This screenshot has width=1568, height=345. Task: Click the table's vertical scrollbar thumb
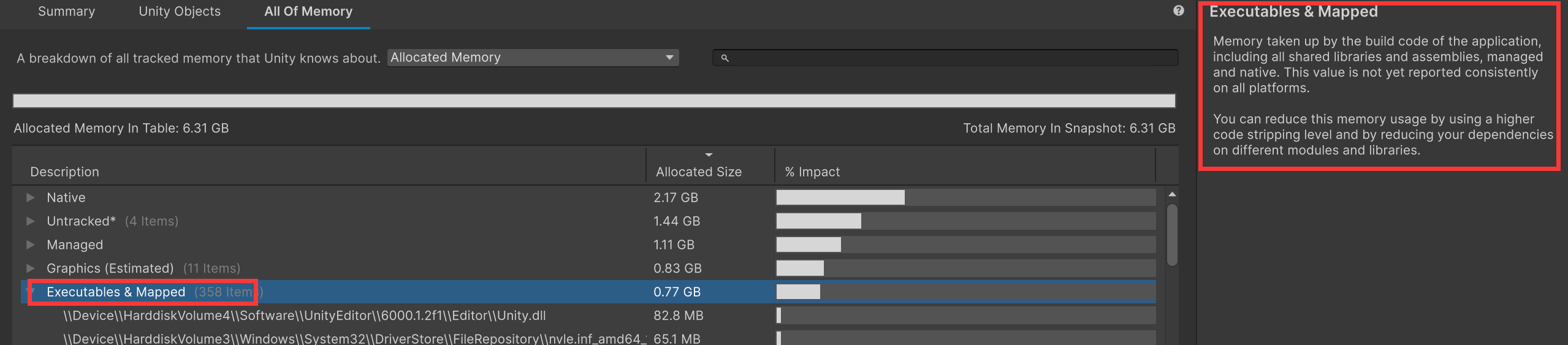tap(1172, 235)
